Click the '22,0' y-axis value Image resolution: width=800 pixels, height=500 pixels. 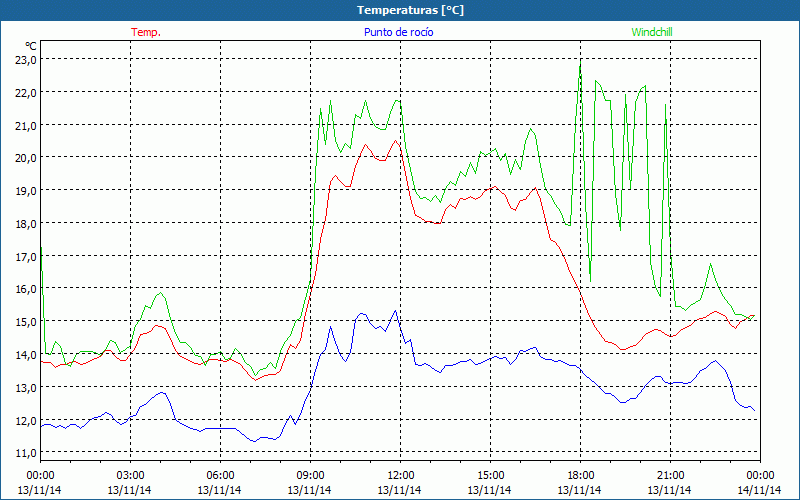(27, 92)
